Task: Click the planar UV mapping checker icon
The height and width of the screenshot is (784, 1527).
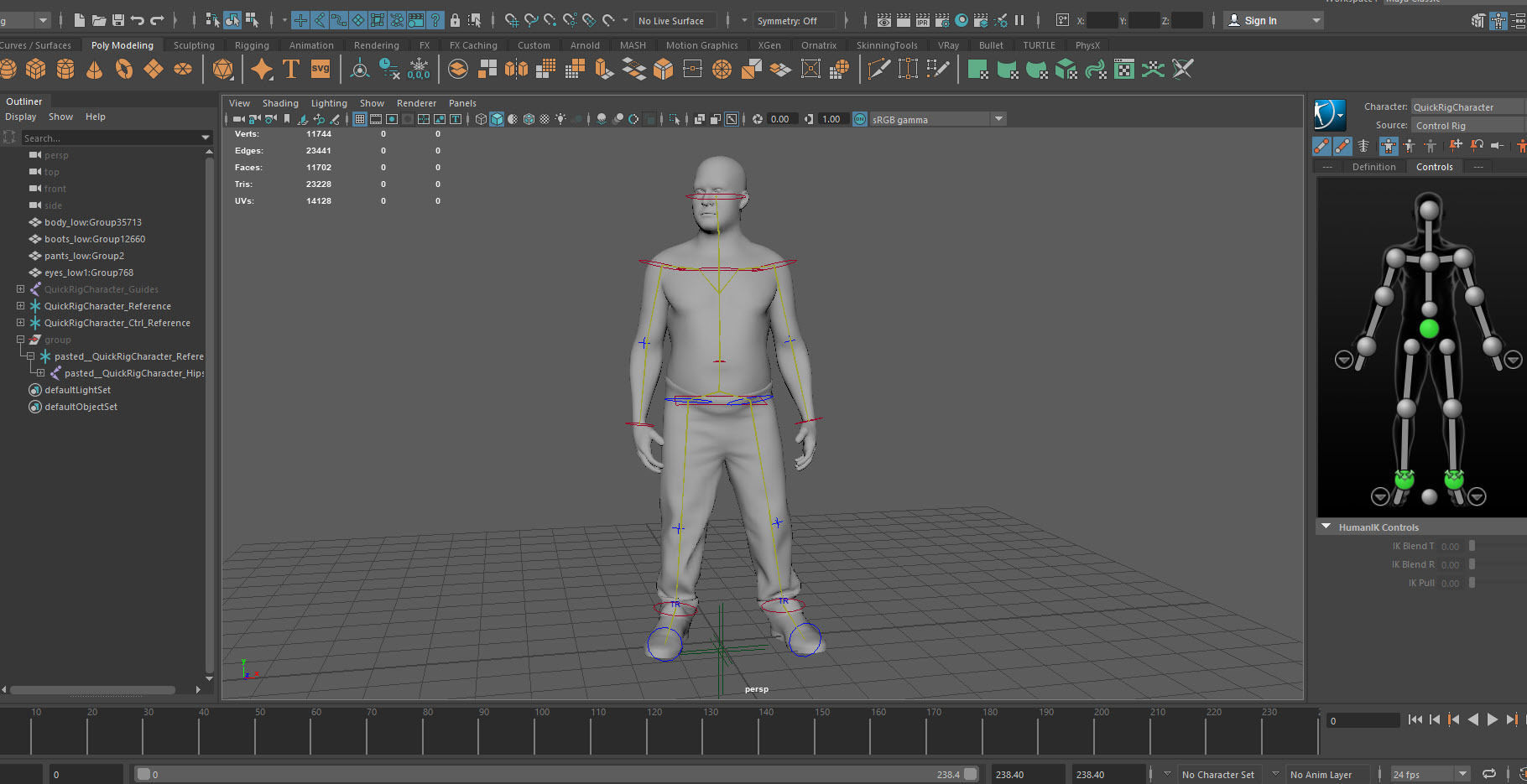Action: [x=977, y=69]
